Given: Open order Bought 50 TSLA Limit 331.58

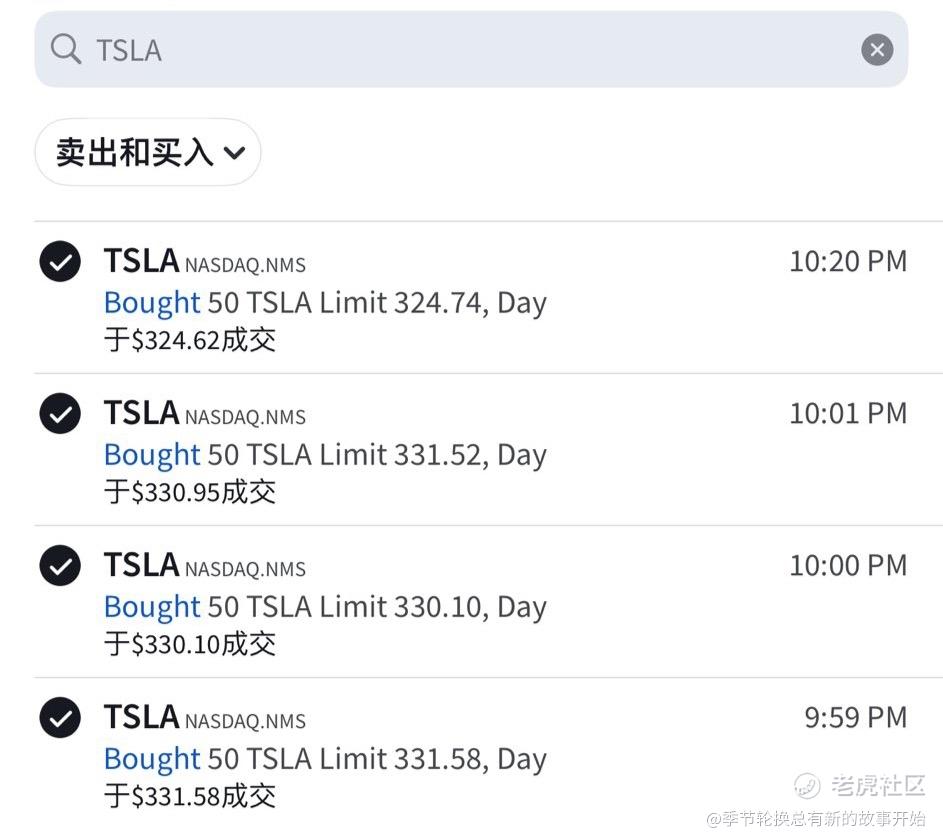Looking at the screenshot, I should coord(325,758).
